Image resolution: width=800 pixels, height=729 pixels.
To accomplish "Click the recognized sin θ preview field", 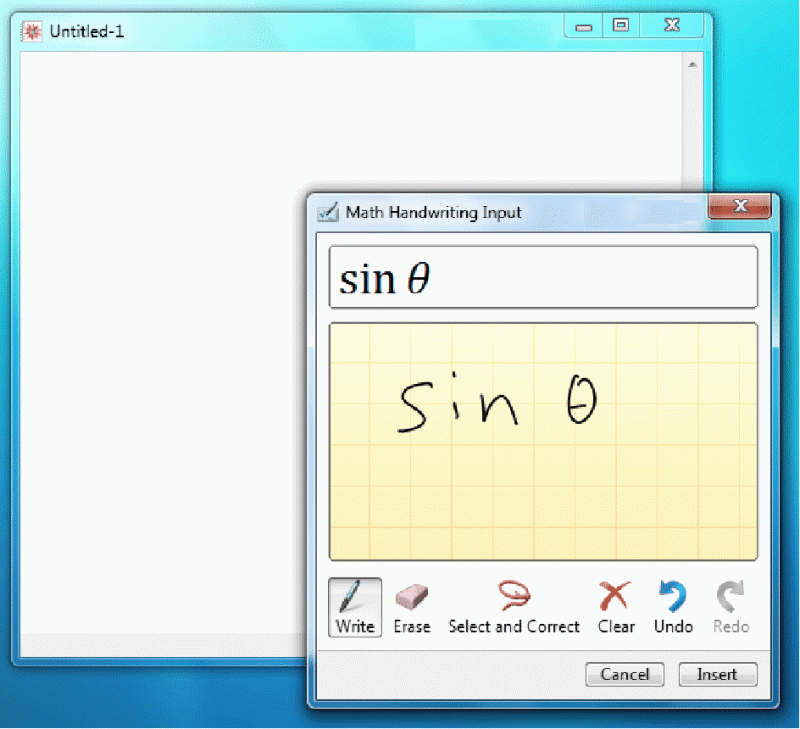I will tap(543, 277).
